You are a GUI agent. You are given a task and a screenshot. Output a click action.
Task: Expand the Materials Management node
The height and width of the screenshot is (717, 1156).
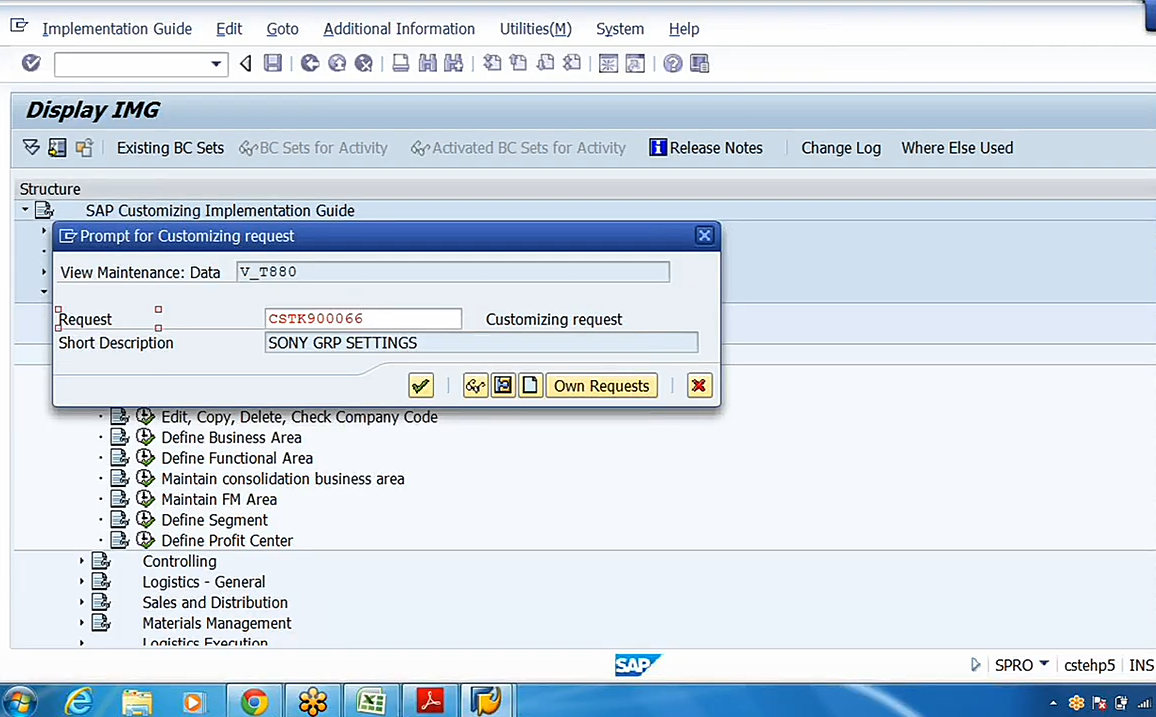[82, 623]
